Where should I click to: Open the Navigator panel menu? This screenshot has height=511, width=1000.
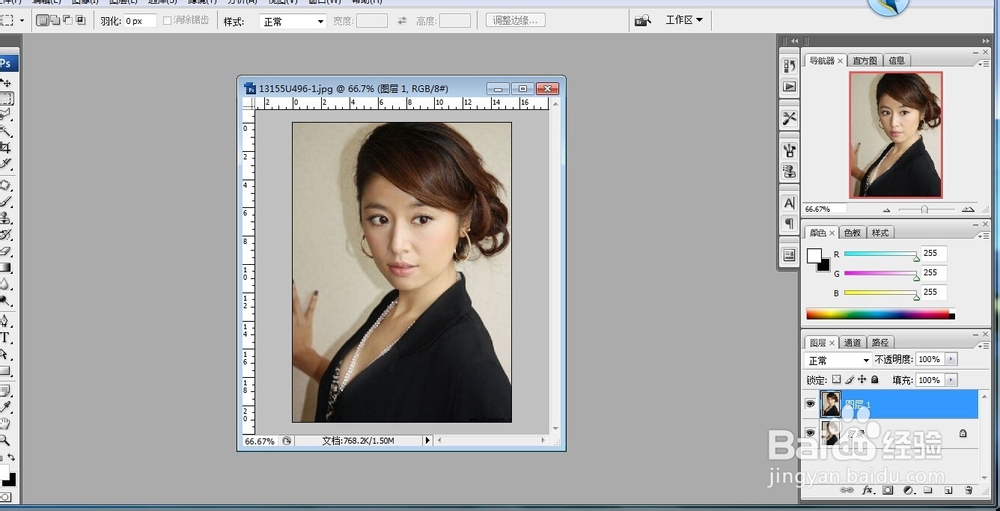point(982,63)
